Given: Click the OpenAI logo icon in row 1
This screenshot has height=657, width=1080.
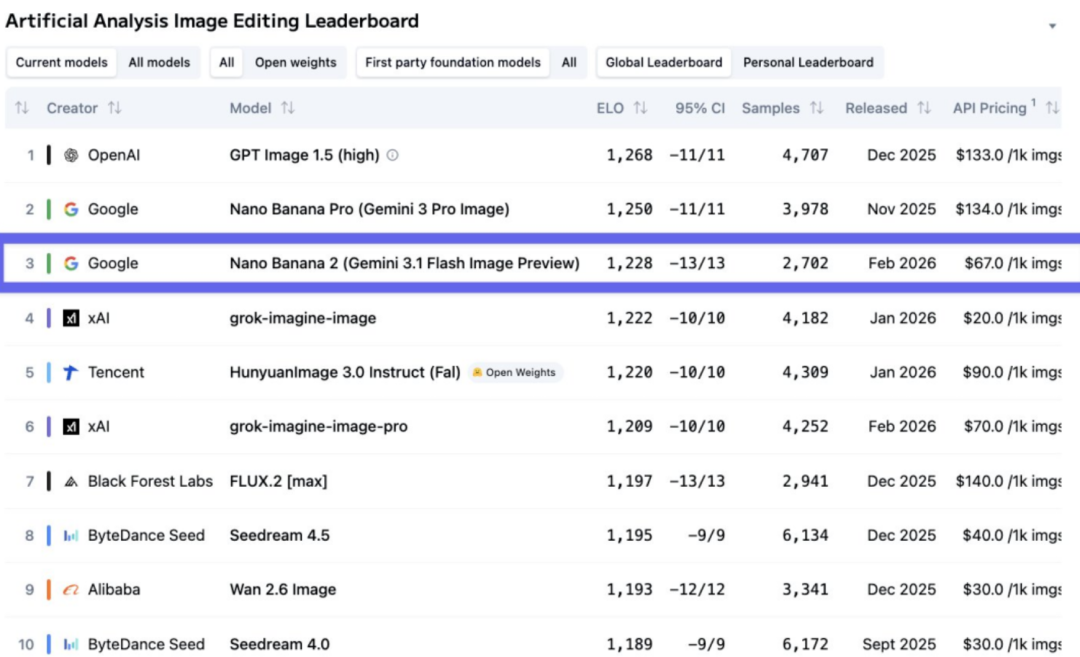Looking at the screenshot, I should click(71, 155).
